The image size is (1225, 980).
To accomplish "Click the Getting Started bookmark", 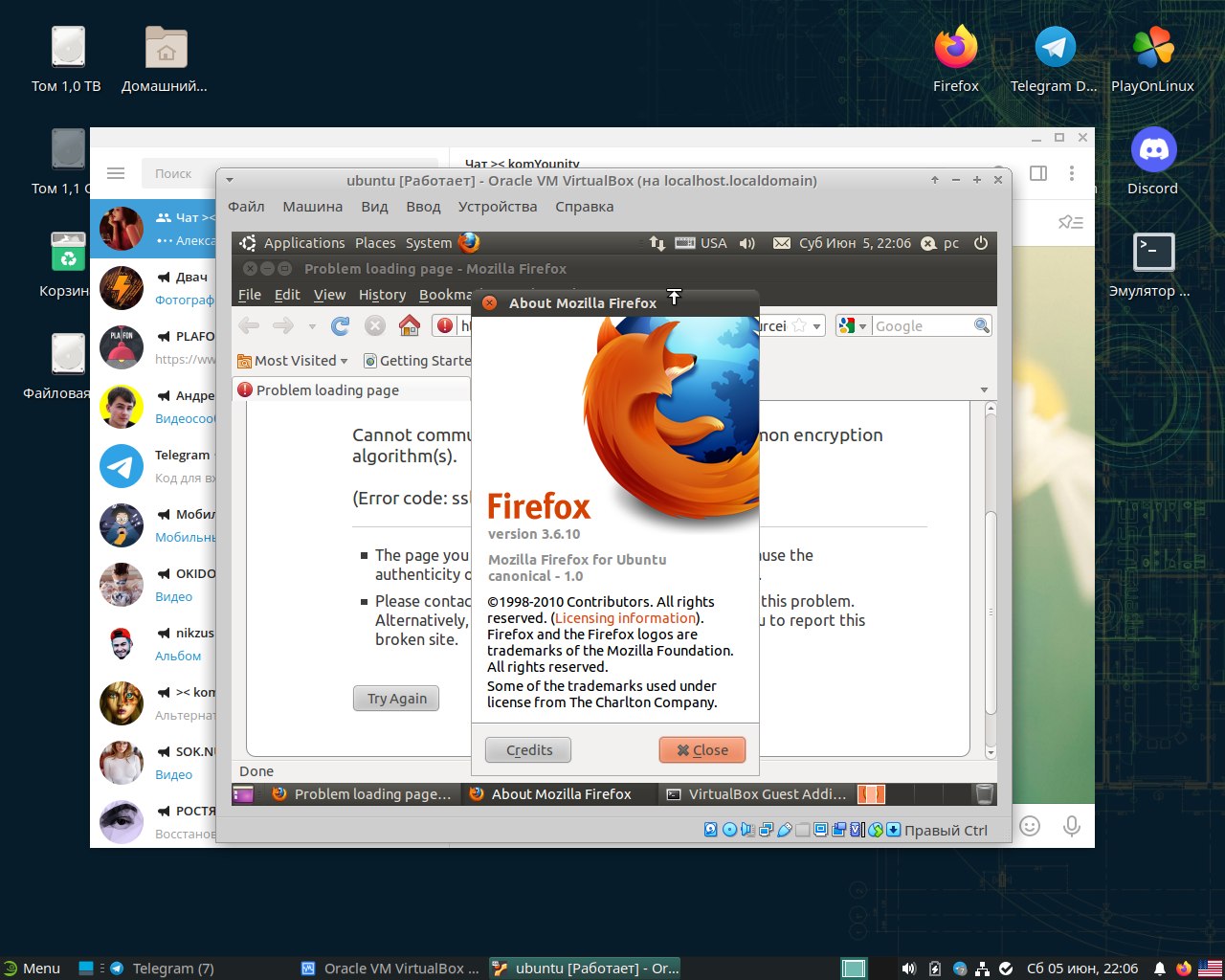I will tap(417, 361).
